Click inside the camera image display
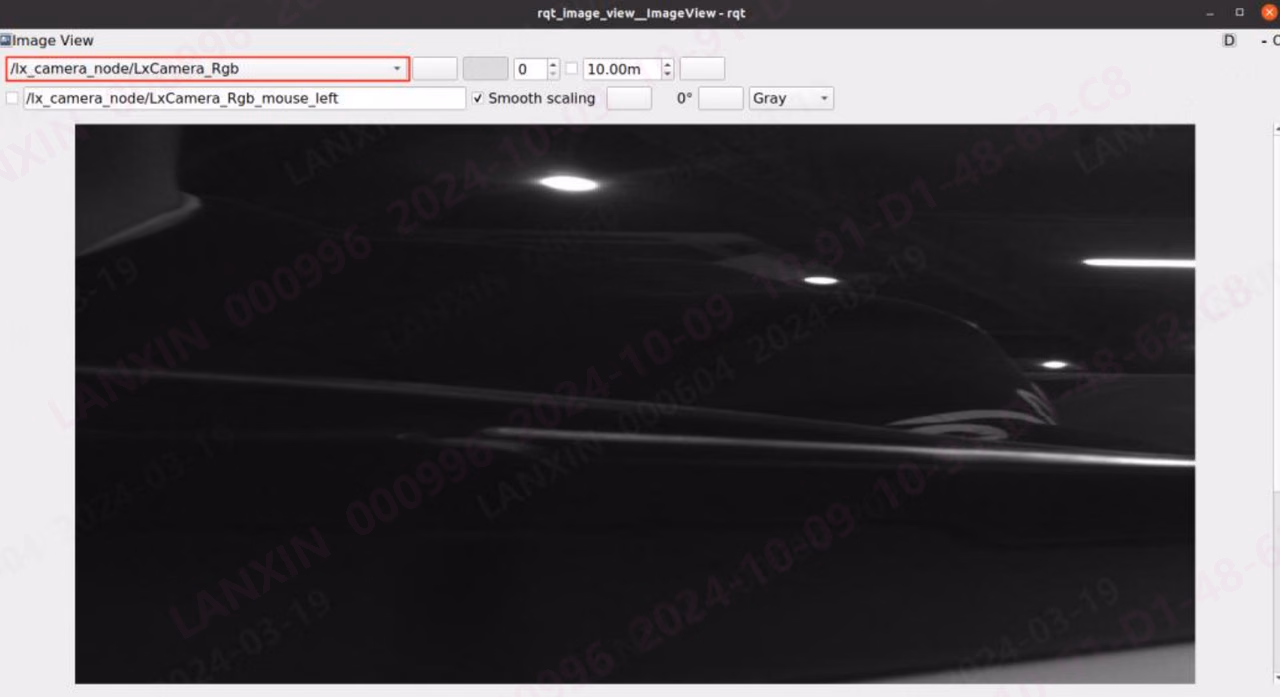Image resolution: width=1280 pixels, height=697 pixels. [635, 403]
